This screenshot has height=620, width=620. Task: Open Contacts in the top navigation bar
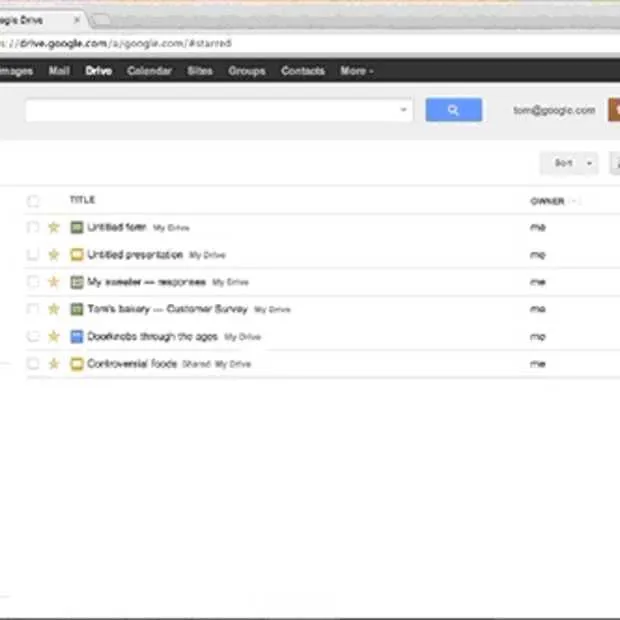(302, 71)
